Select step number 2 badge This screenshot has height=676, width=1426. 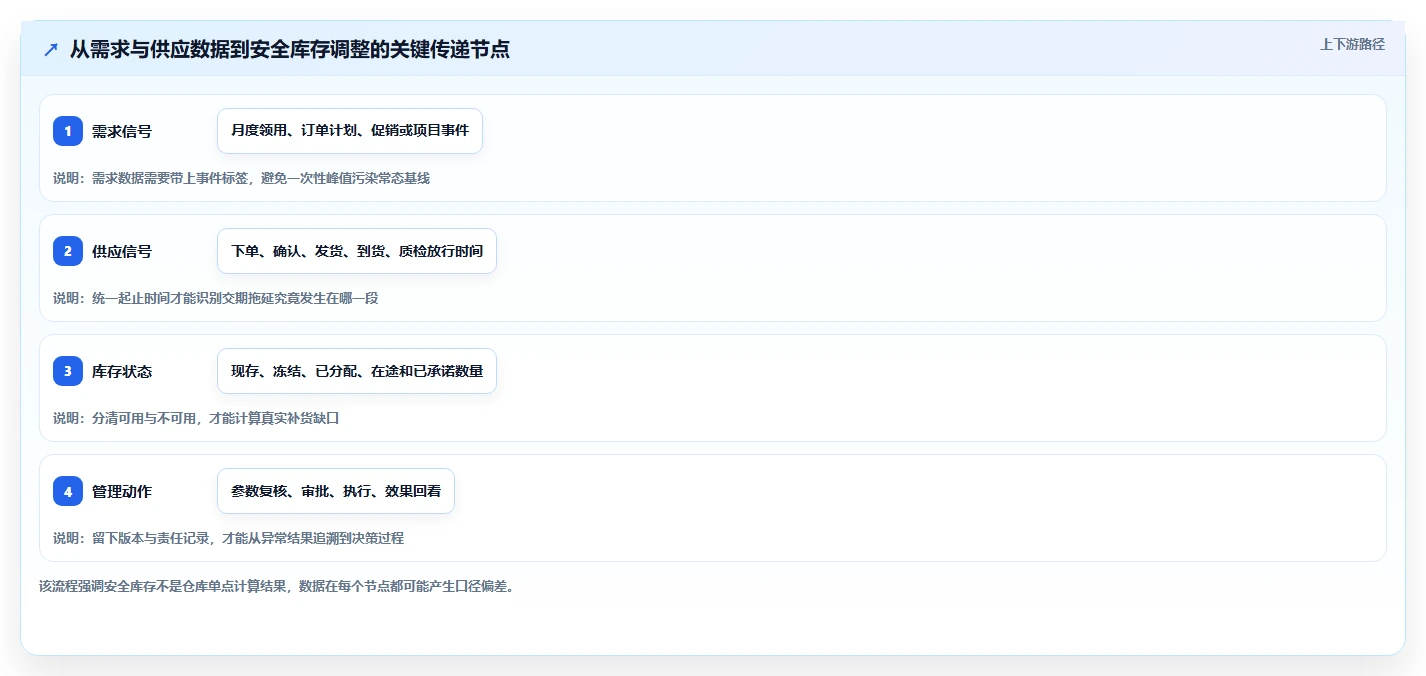pos(68,251)
